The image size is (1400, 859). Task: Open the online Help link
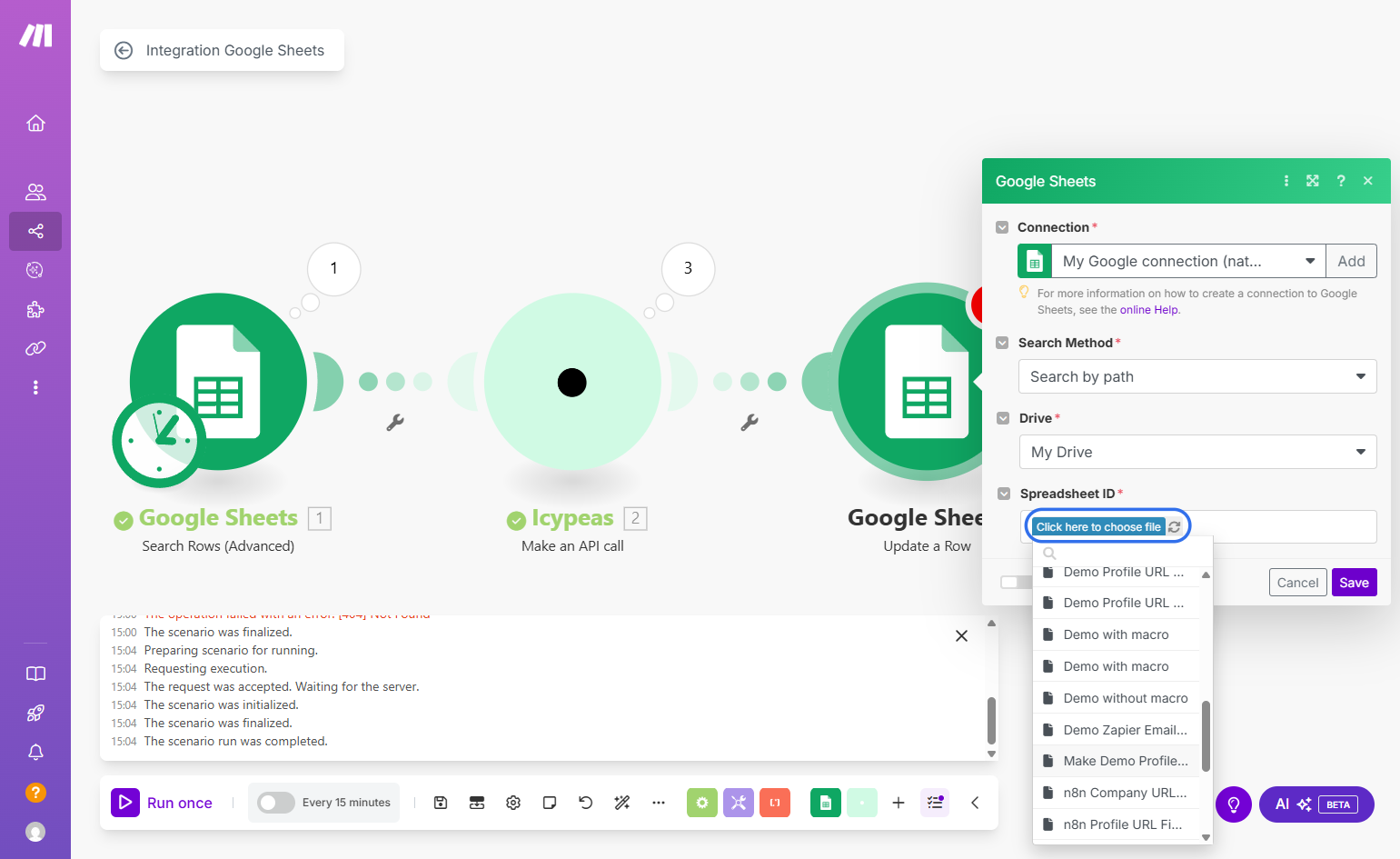[1148, 310]
